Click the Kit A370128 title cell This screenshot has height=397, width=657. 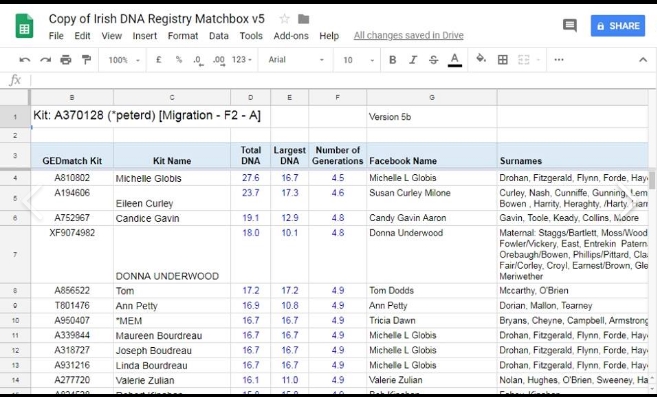point(150,117)
